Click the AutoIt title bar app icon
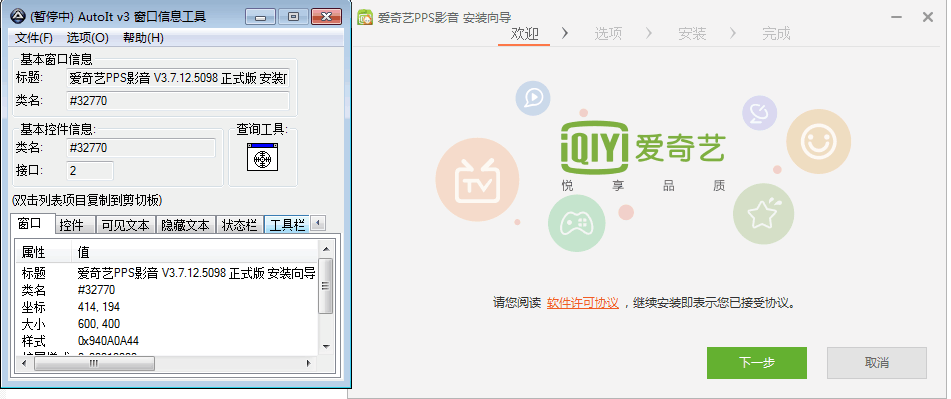 (19, 16)
